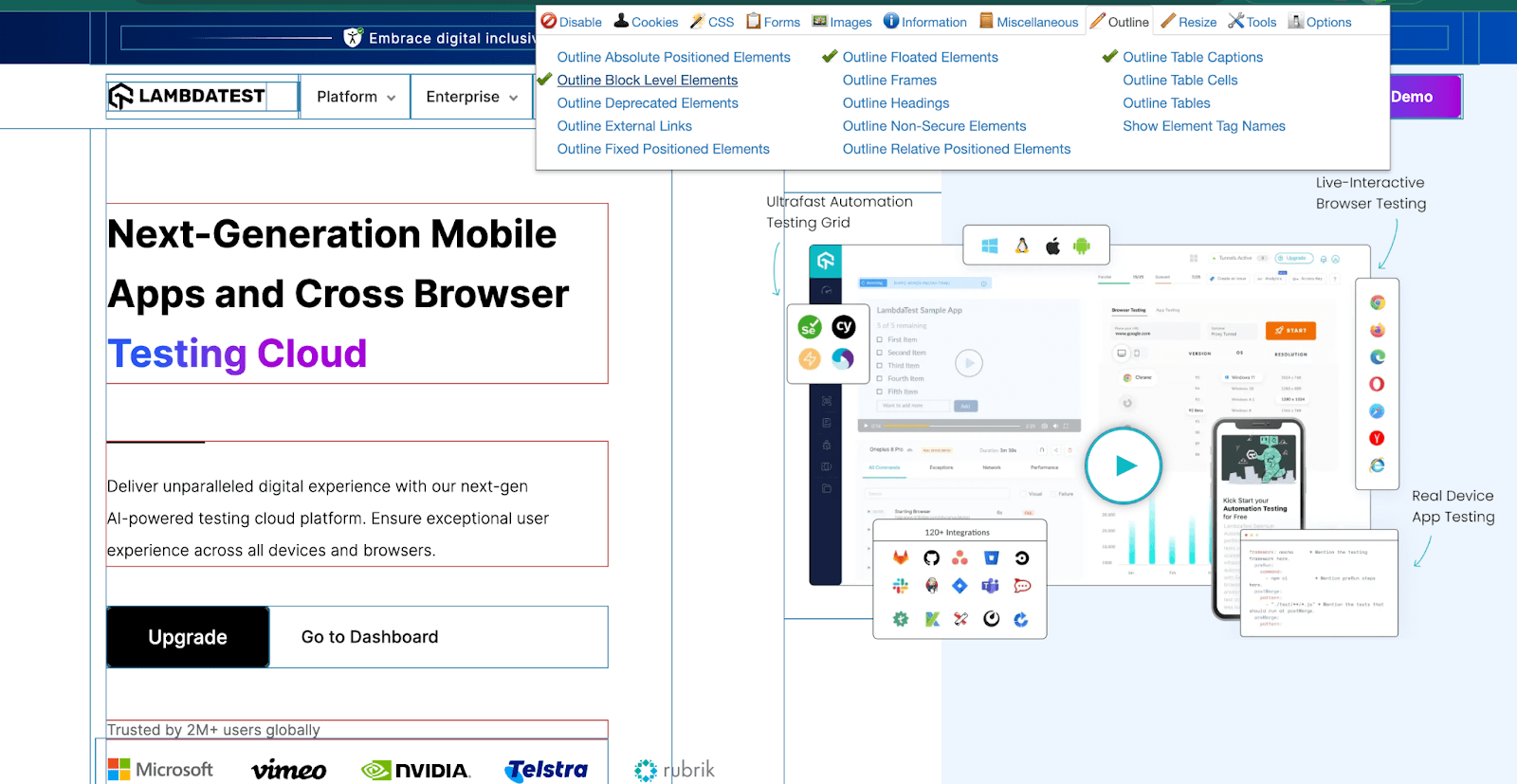The height and width of the screenshot is (784, 1517).
Task: Click the Resize ruler icon
Action: [1168, 21]
